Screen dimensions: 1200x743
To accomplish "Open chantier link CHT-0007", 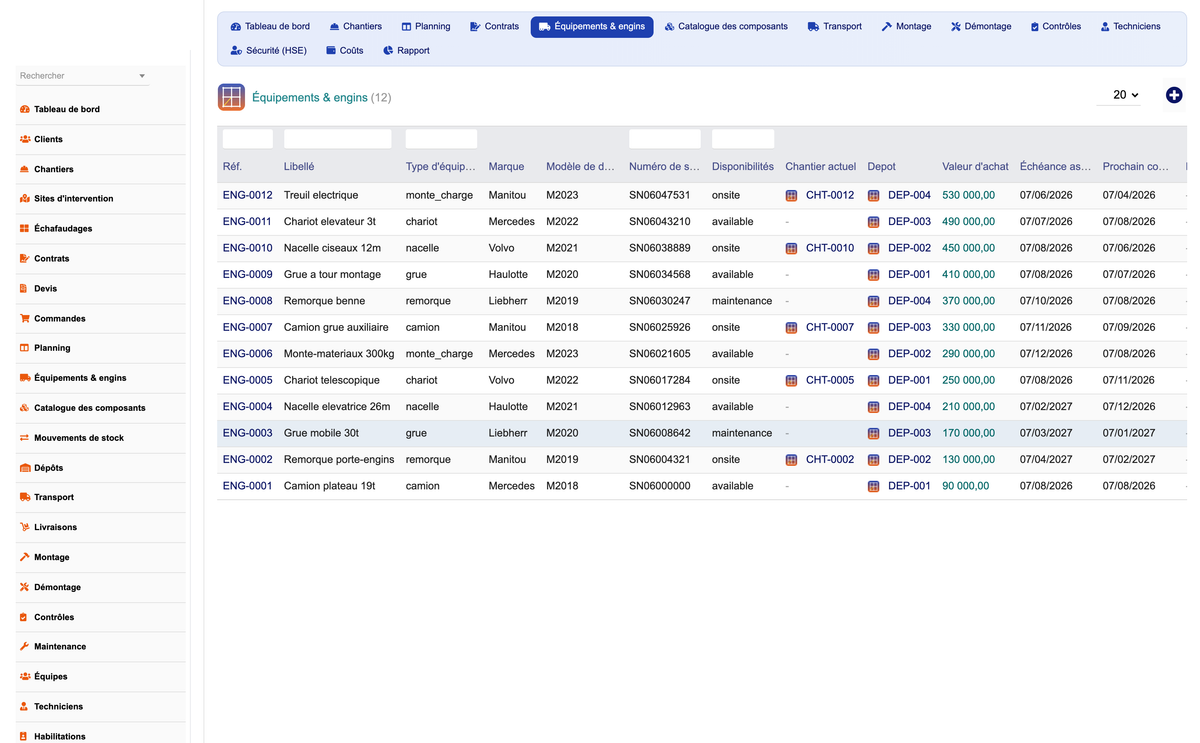I will pyautogui.click(x=830, y=327).
